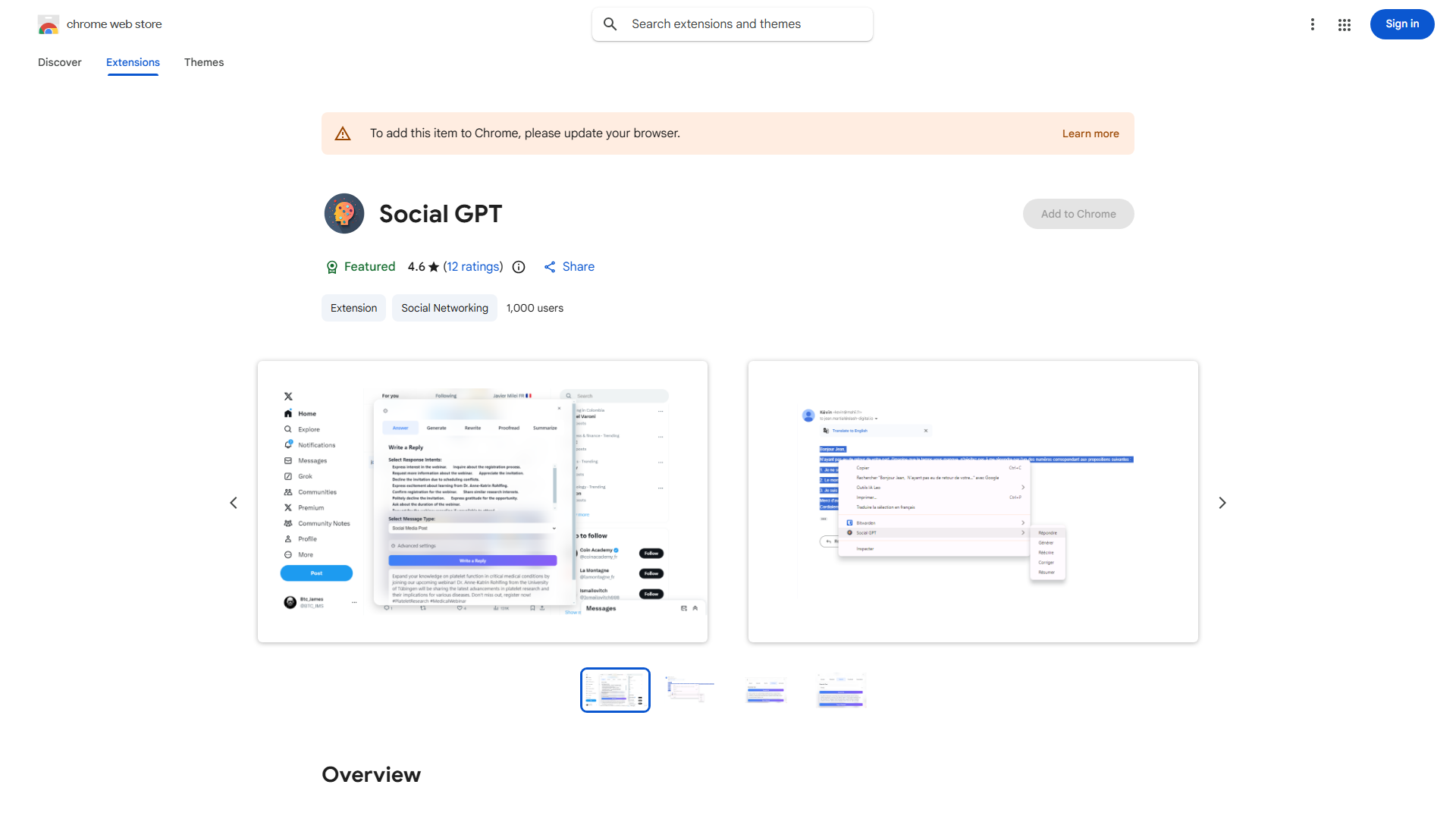
Task: Go back using the carousel left arrow
Action: (233, 502)
